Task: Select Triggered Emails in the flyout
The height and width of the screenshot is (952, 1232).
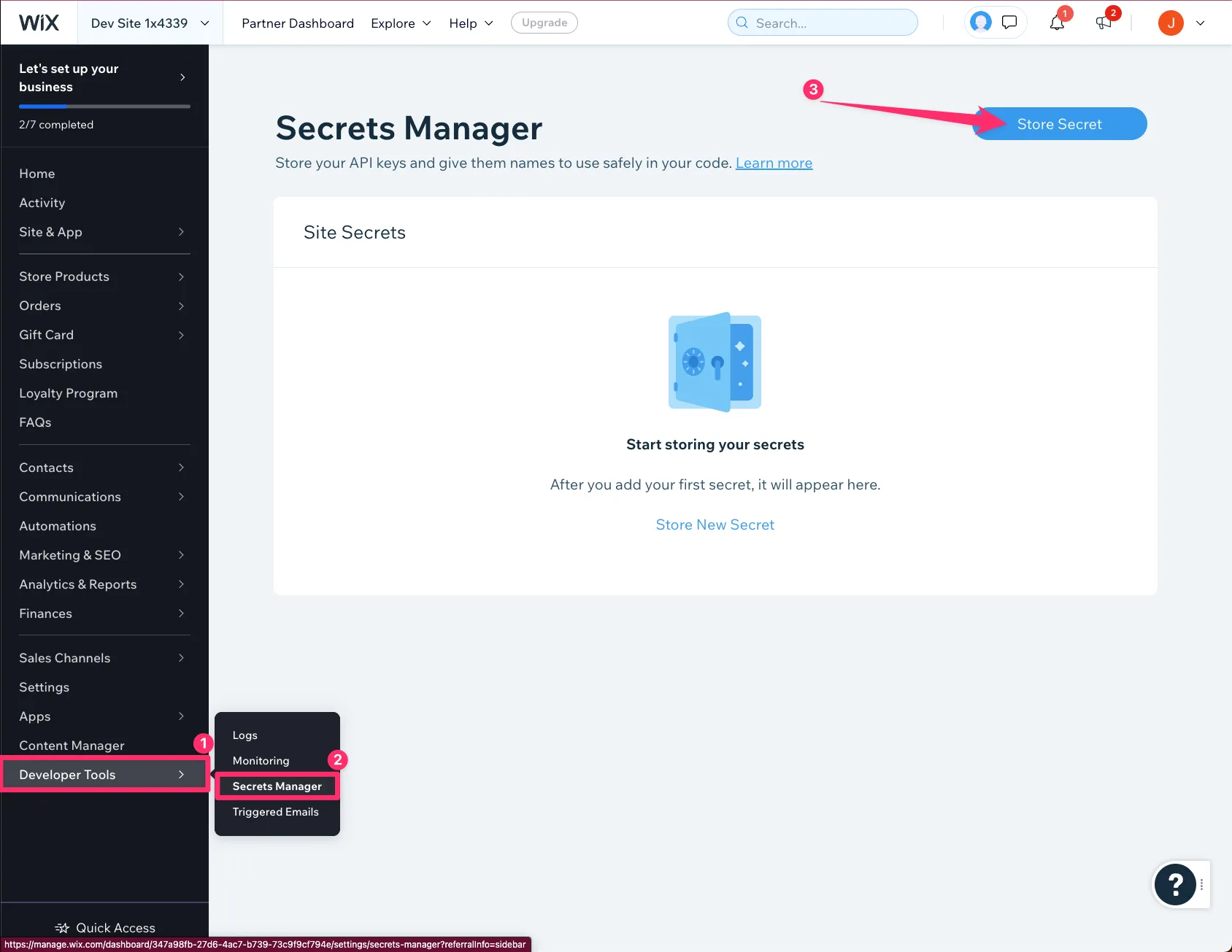Action: [276, 812]
